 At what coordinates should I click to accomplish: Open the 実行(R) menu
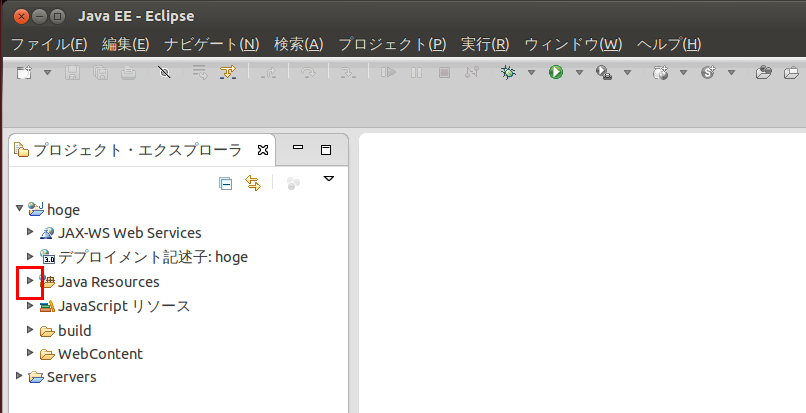click(x=485, y=44)
